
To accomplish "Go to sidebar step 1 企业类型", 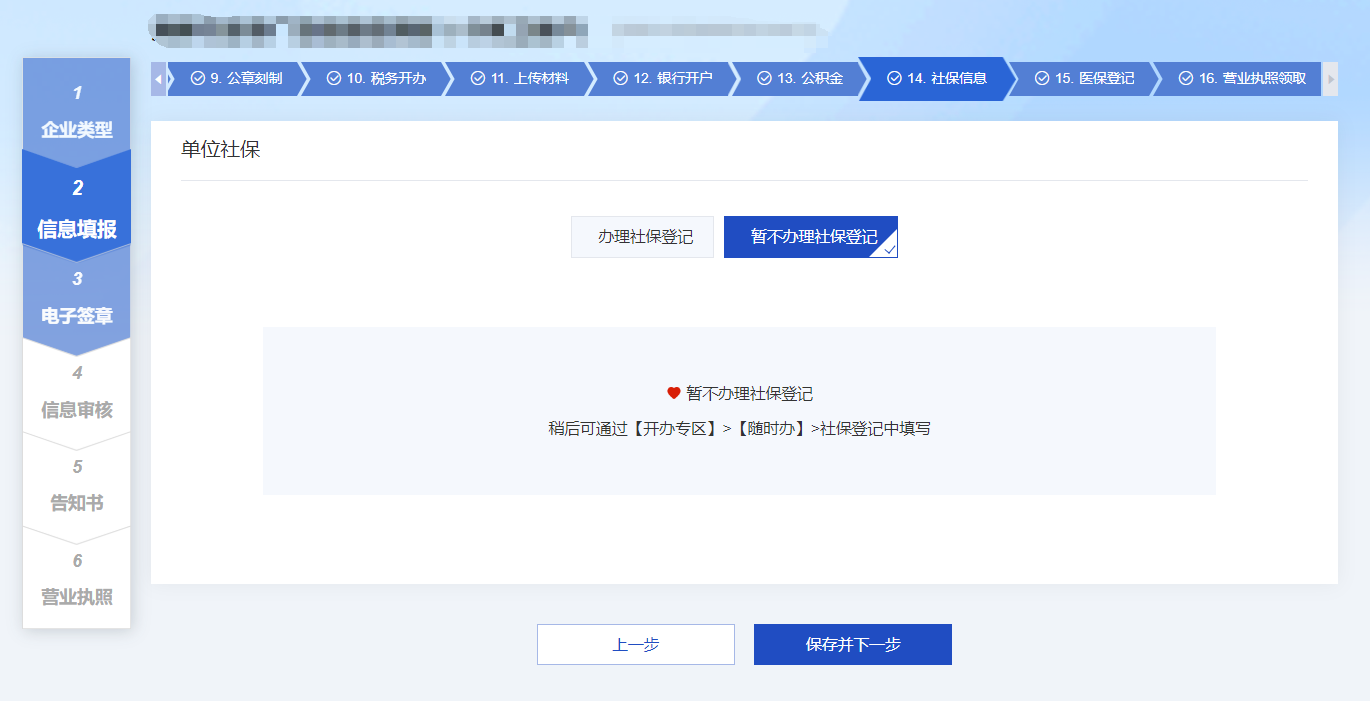I will [x=77, y=112].
